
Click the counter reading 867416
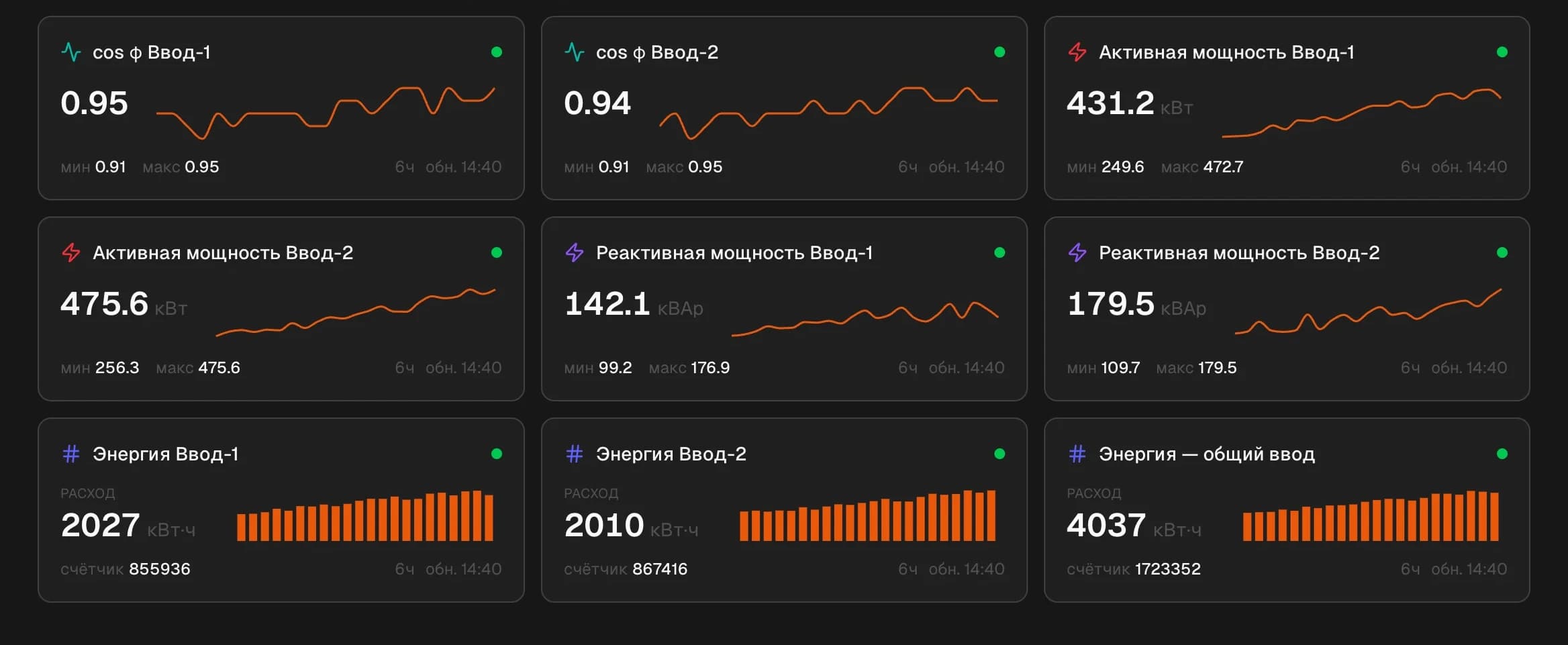(660, 569)
